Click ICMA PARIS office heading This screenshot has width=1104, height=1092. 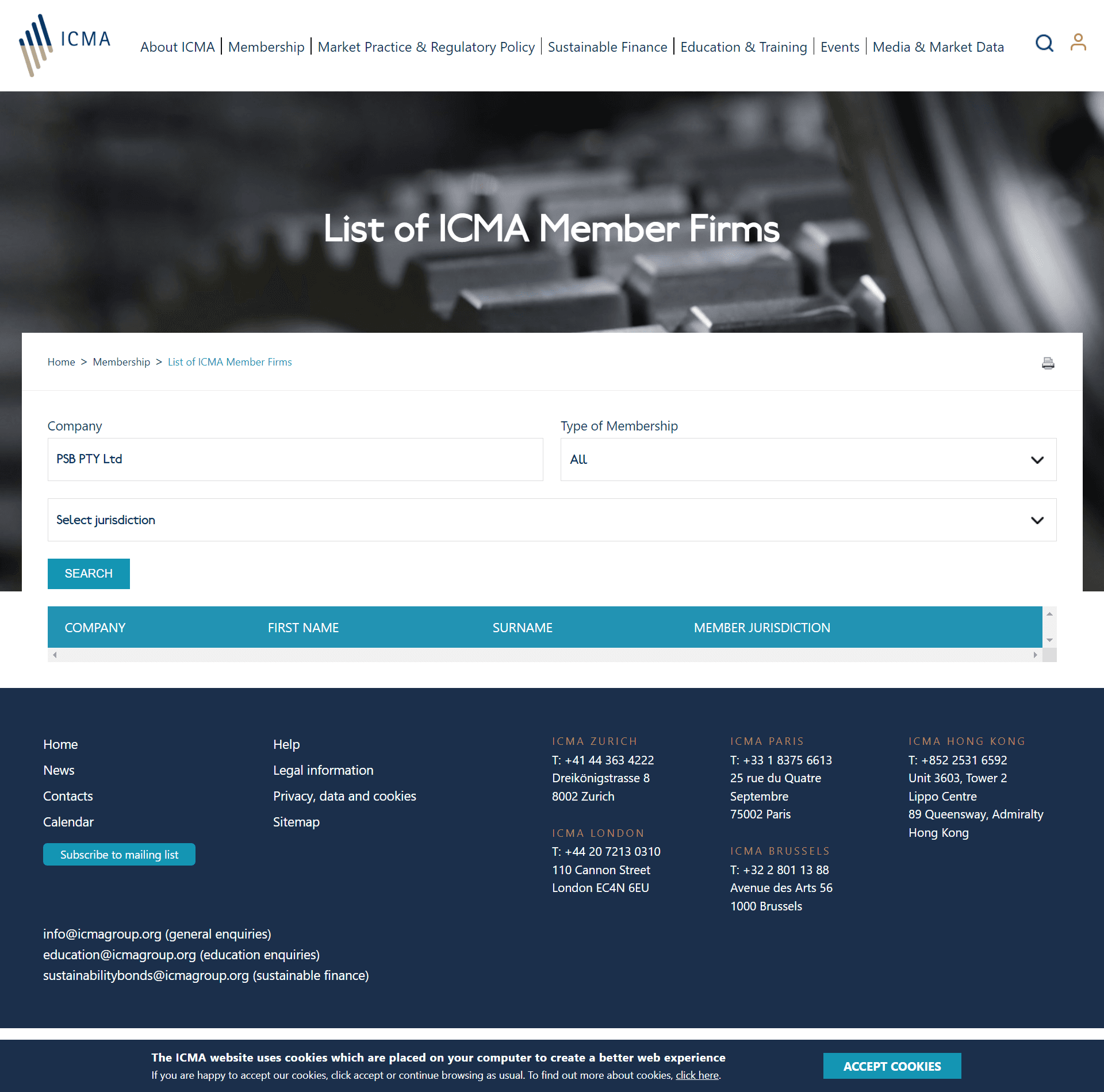pyautogui.click(x=766, y=741)
